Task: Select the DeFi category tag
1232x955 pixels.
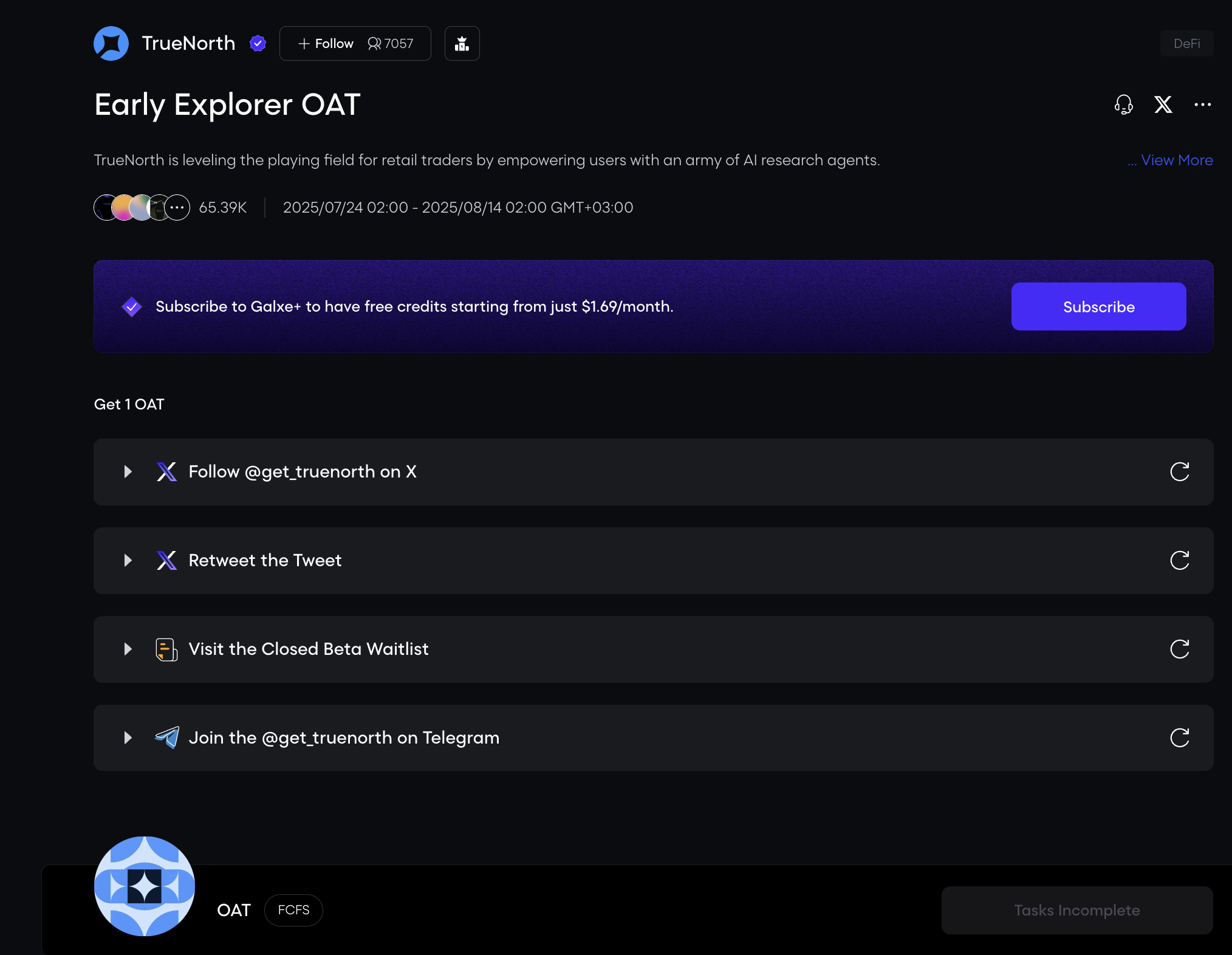Action: (1186, 44)
